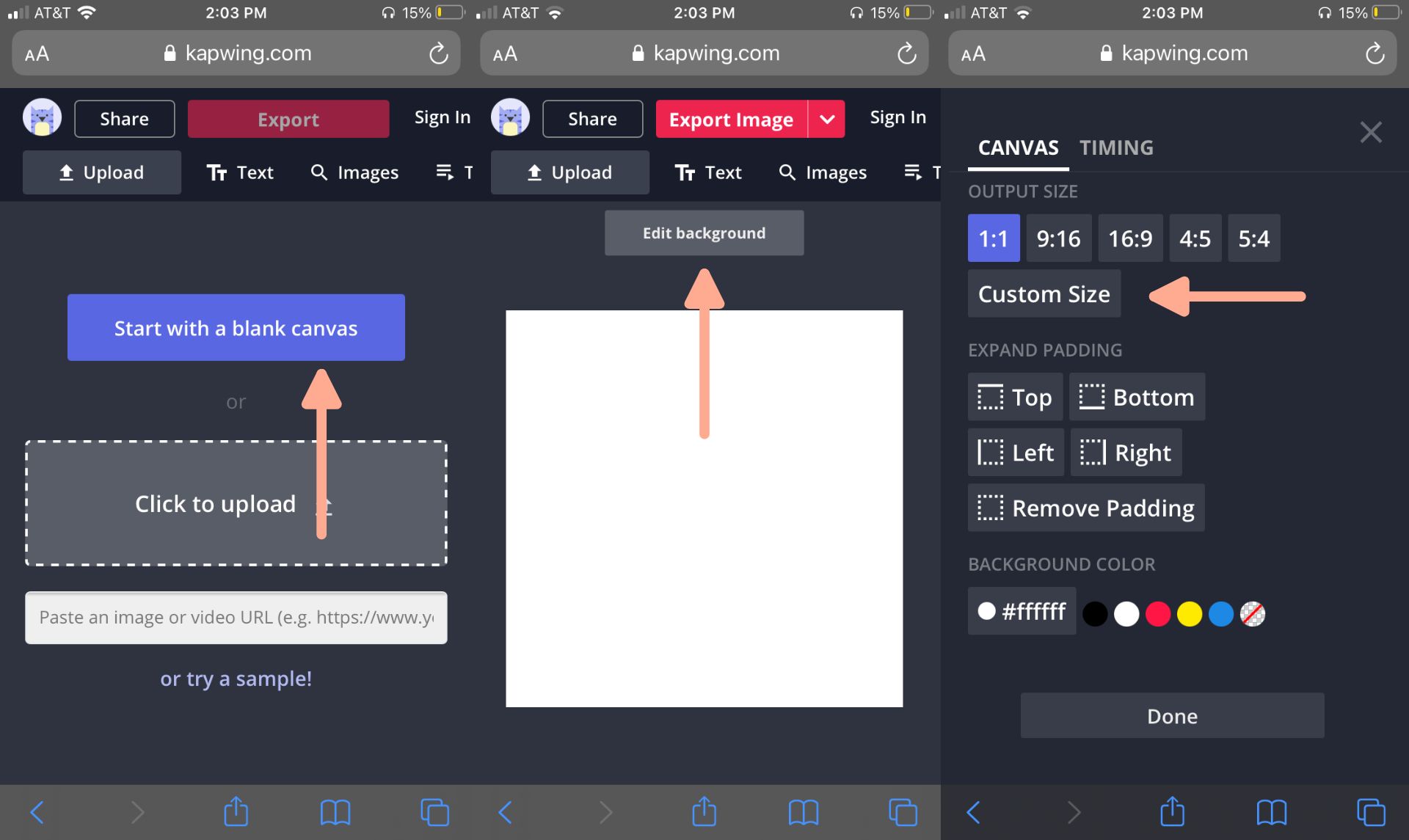Select the 1:1 output size
Viewport: 1409px width, 840px height.
click(993, 238)
